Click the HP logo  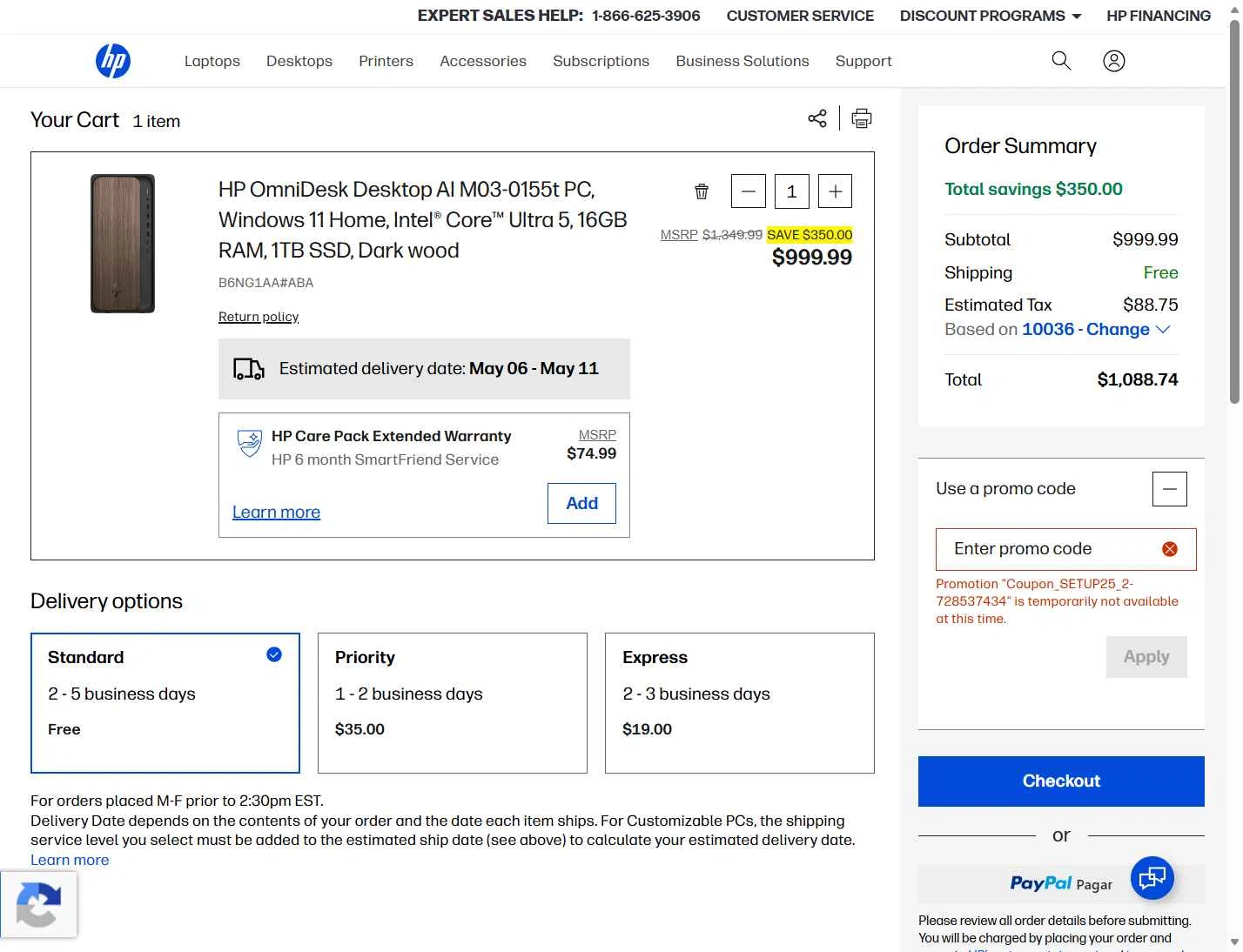point(113,61)
